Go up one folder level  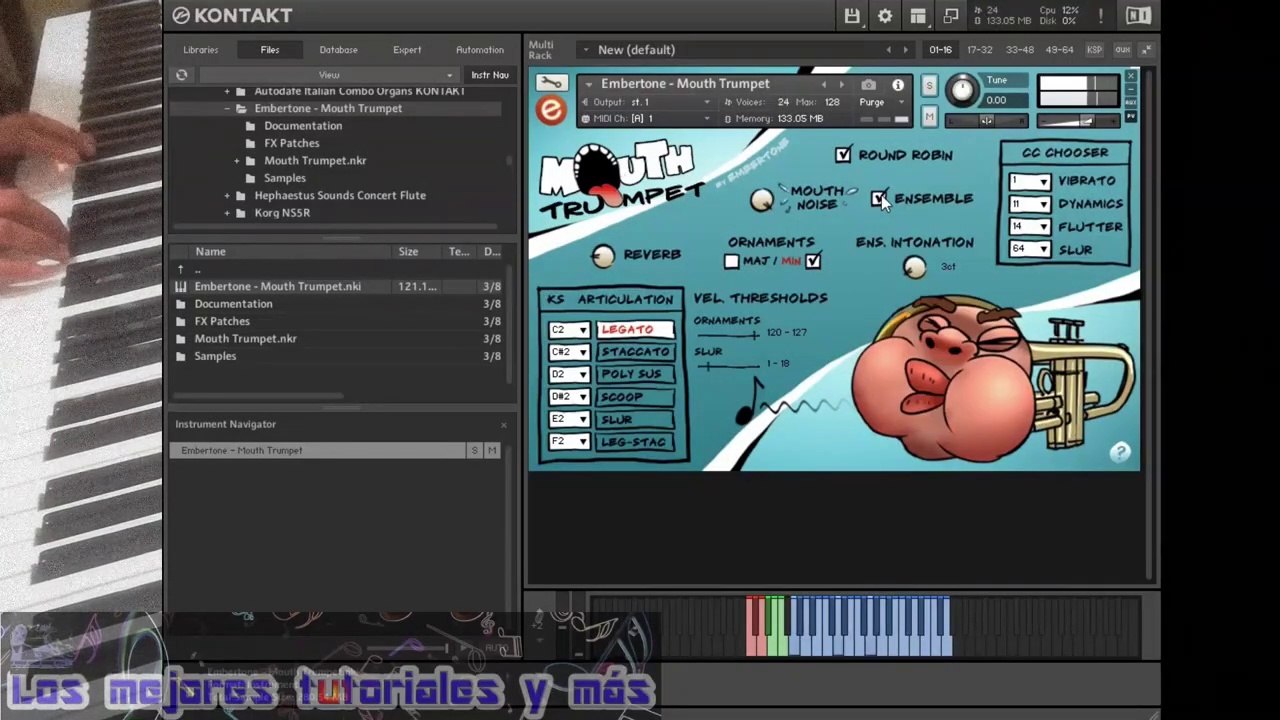[x=181, y=269]
